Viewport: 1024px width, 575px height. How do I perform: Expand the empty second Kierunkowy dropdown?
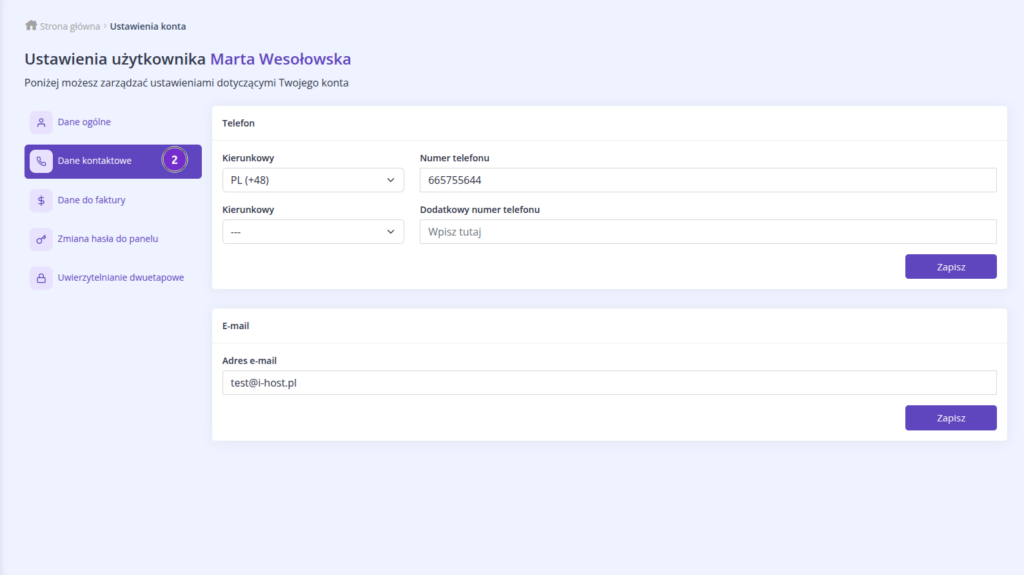click(x=312, y=232)
